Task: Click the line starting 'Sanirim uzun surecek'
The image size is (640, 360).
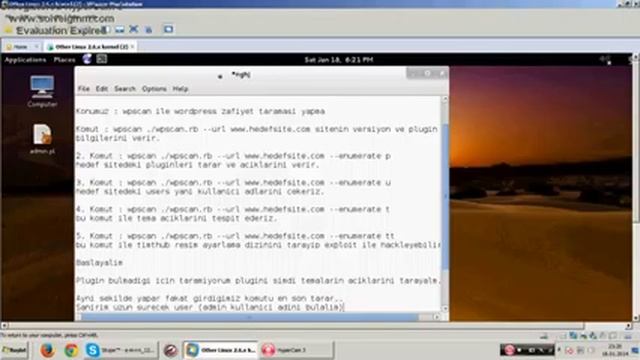Action: coord(210,307)
